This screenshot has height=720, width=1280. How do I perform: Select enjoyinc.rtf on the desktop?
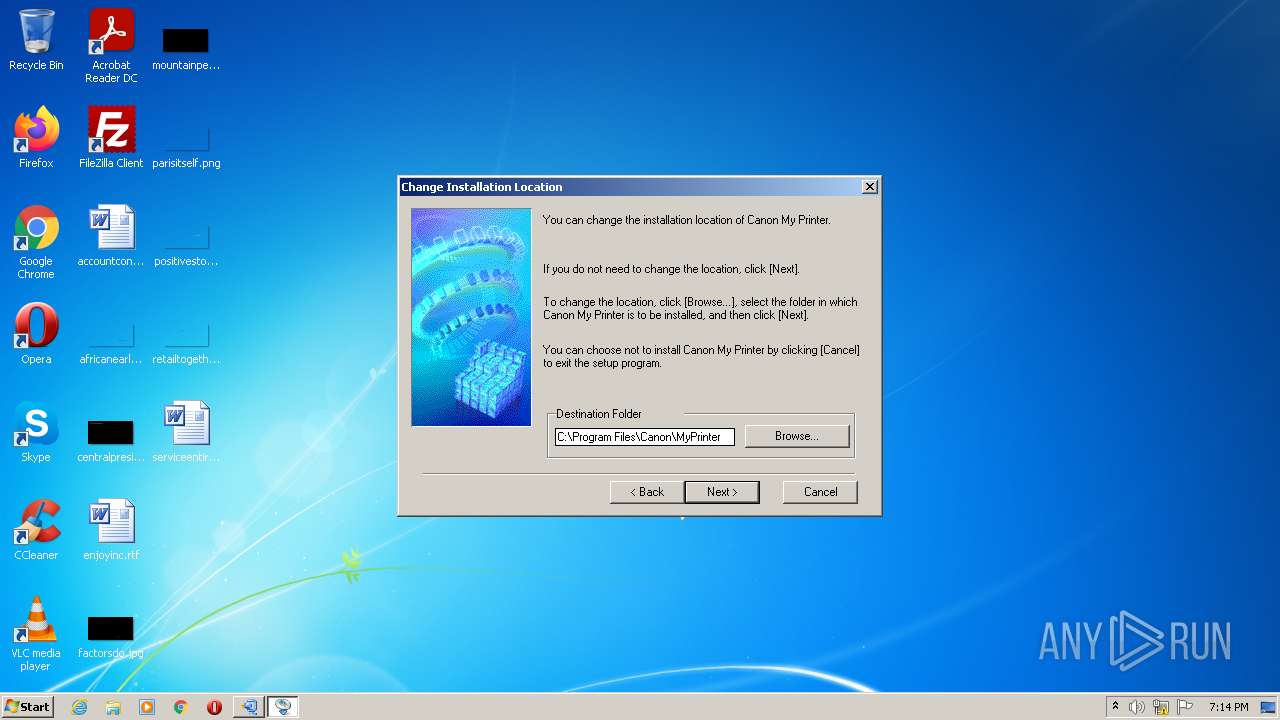111,531
